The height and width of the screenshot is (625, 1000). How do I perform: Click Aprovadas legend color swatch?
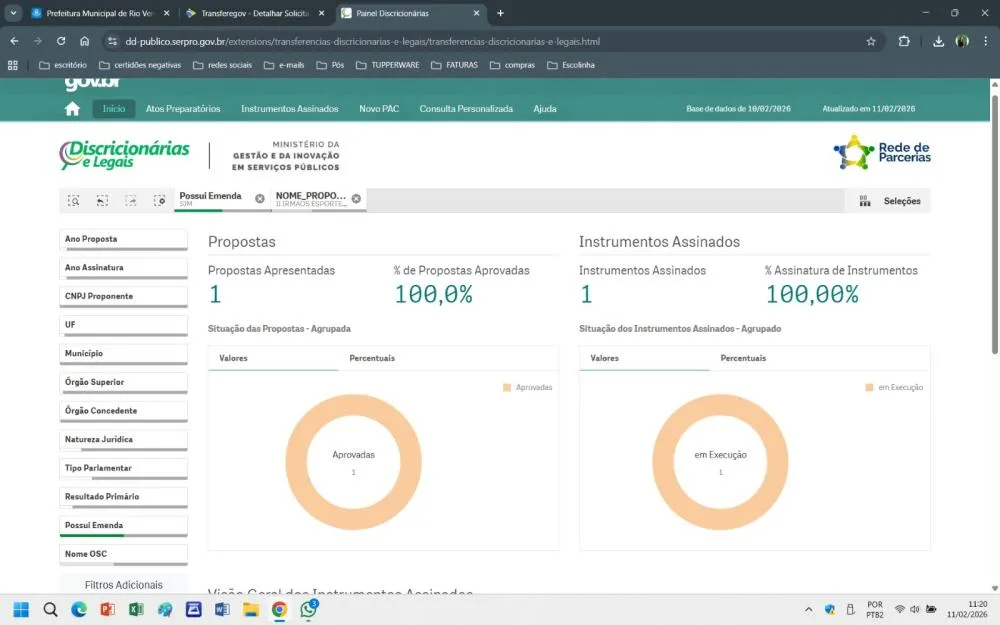coord(507,388)
